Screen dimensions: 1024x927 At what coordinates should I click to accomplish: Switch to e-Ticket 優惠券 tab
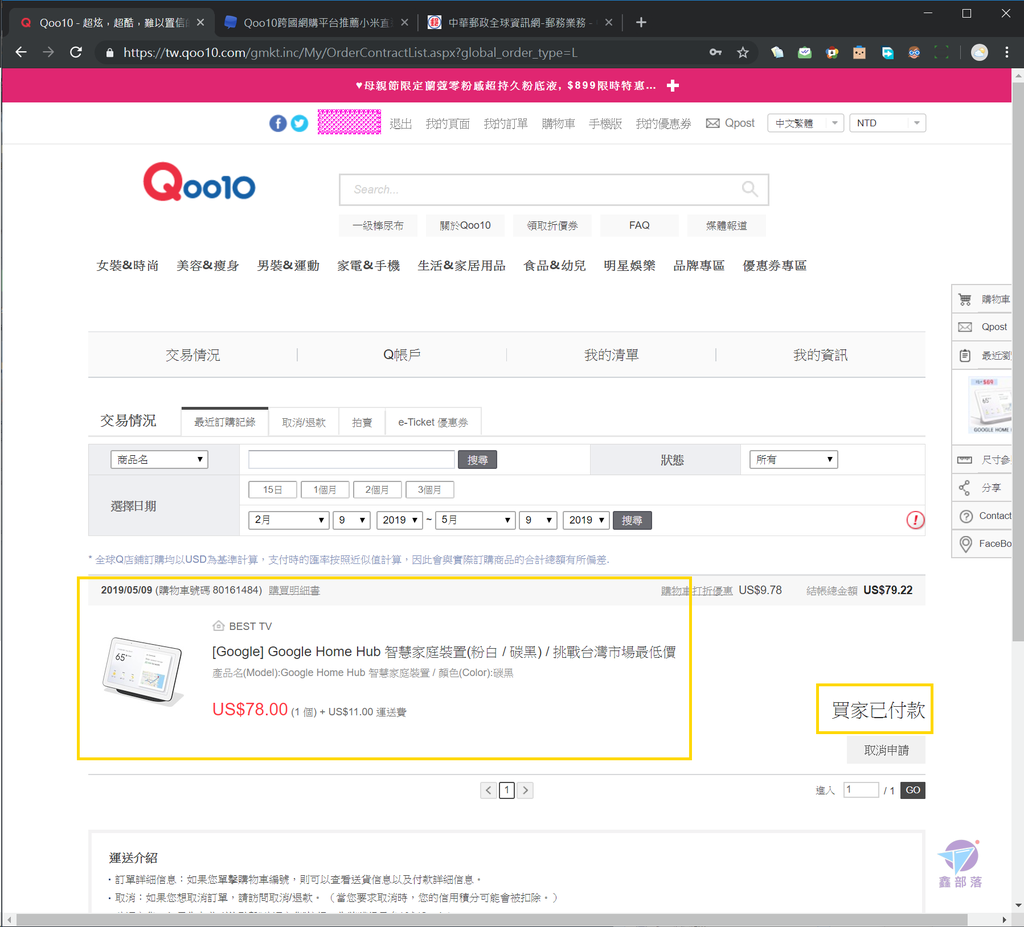(x=433, y=422)
